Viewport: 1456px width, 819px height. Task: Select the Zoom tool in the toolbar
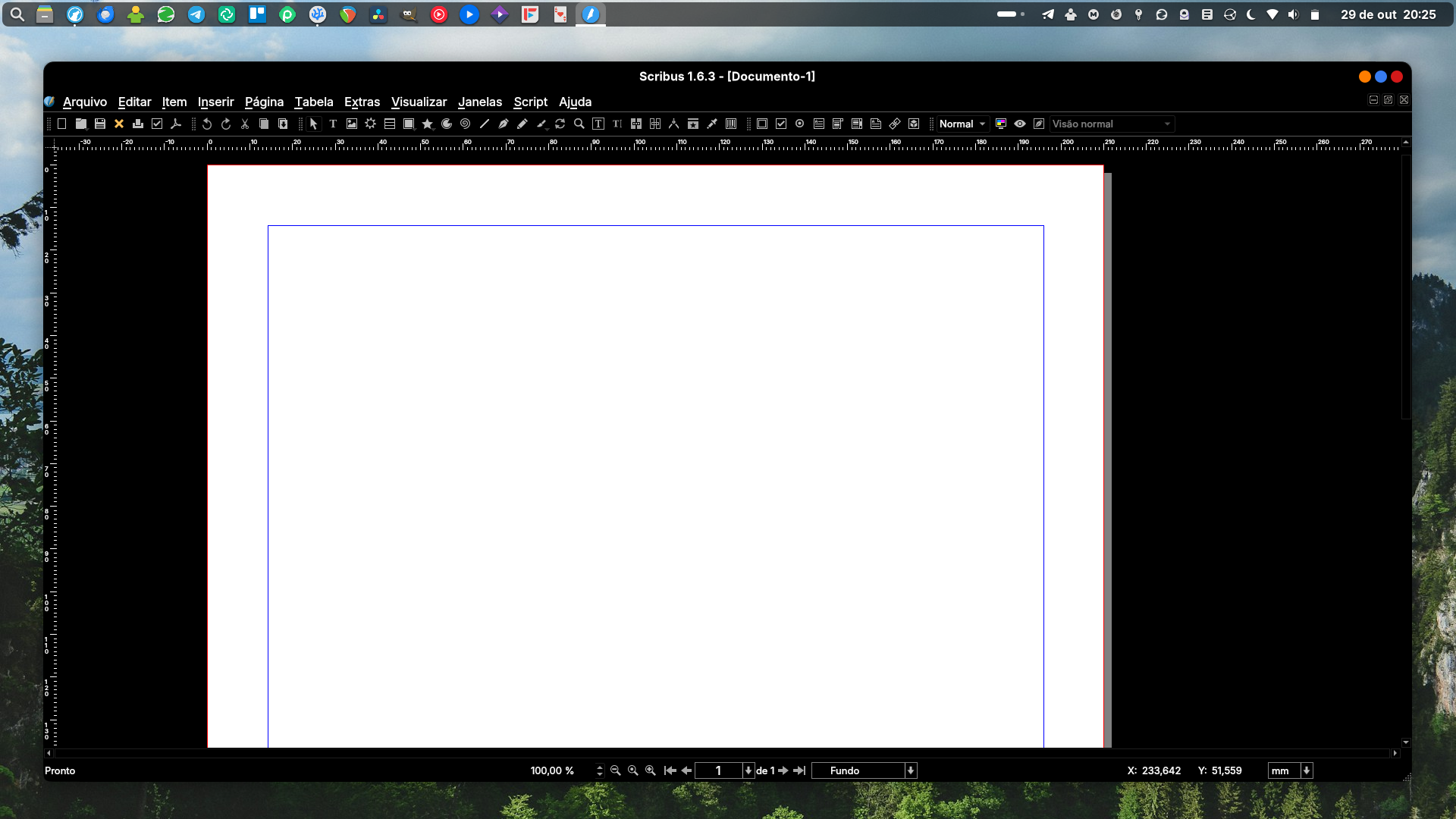click(579, 124)
